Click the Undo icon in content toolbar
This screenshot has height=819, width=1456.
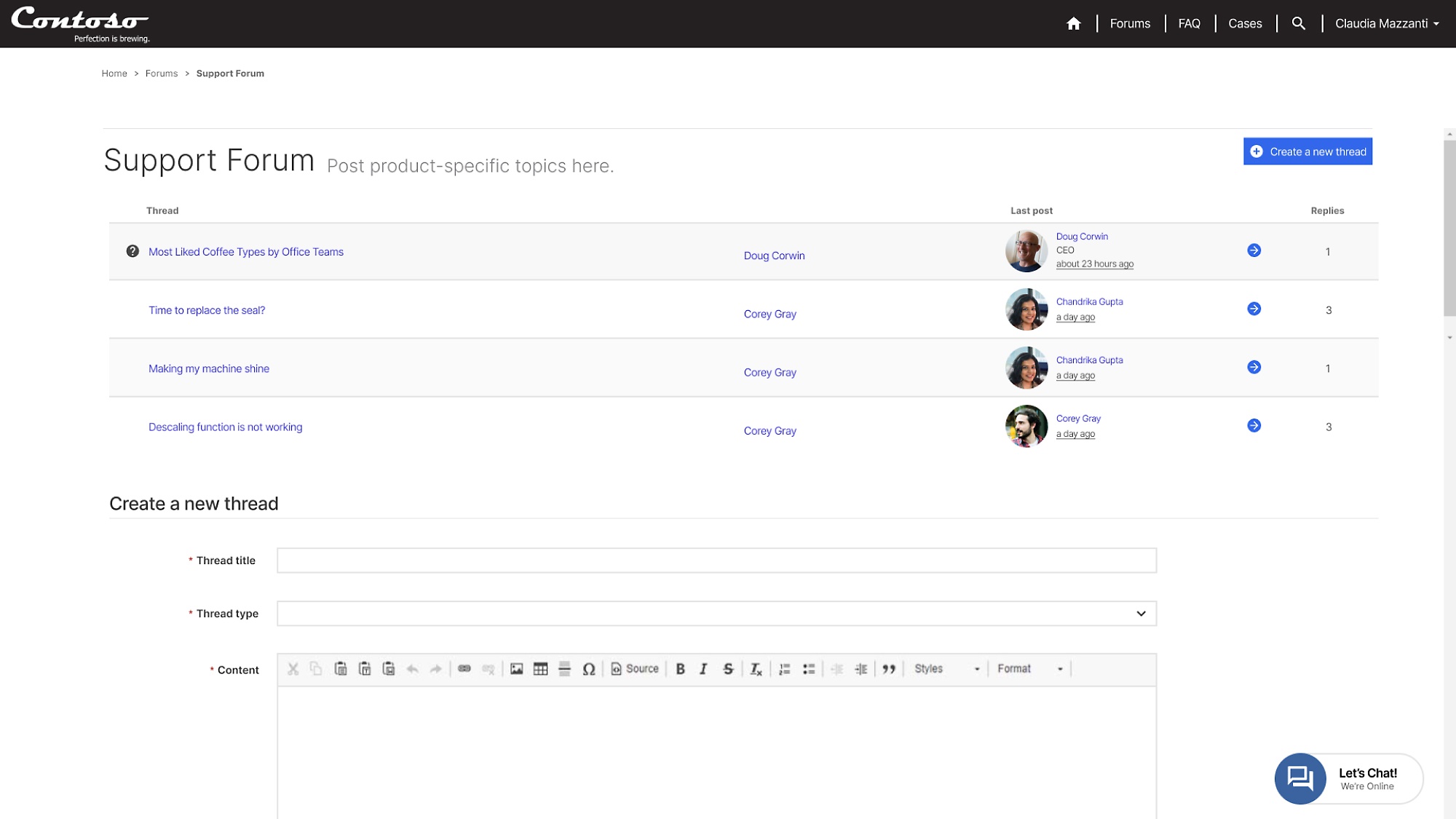pos(412,668)
